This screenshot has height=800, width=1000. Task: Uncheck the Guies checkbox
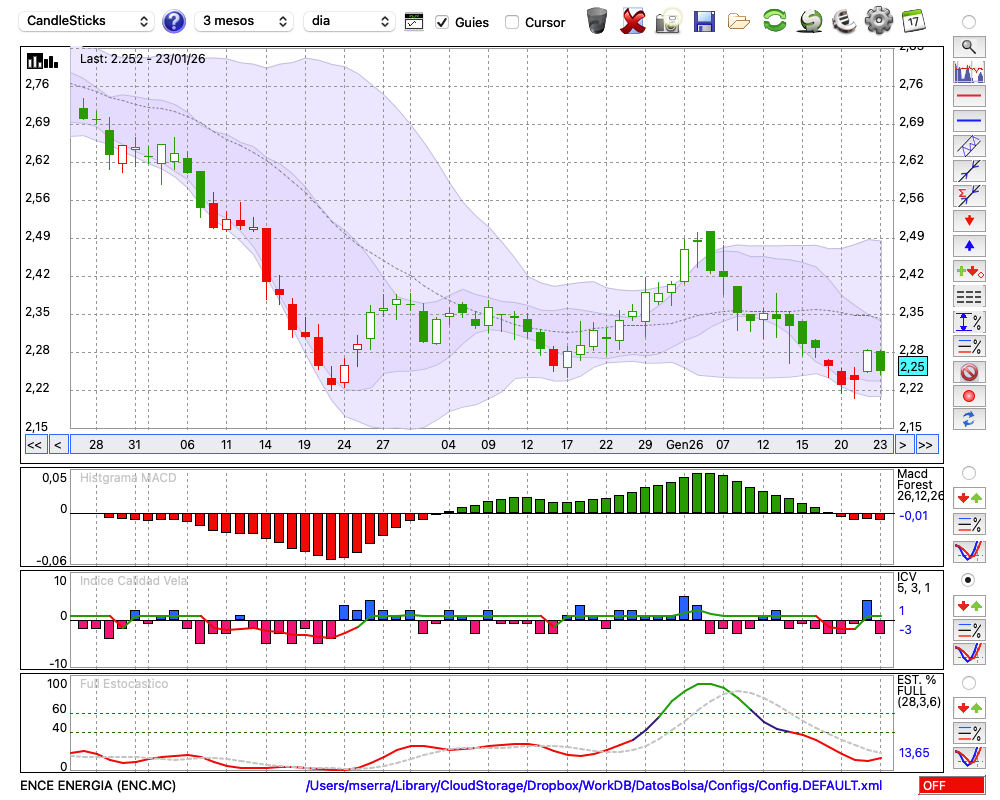(442, 22)
